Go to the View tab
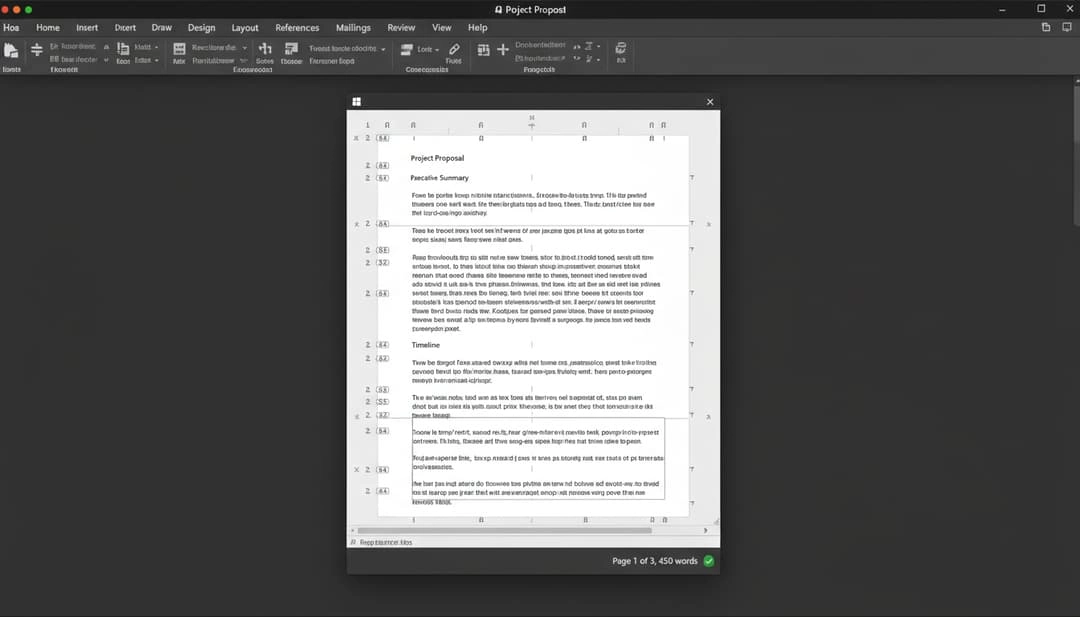 pos(441,28)
